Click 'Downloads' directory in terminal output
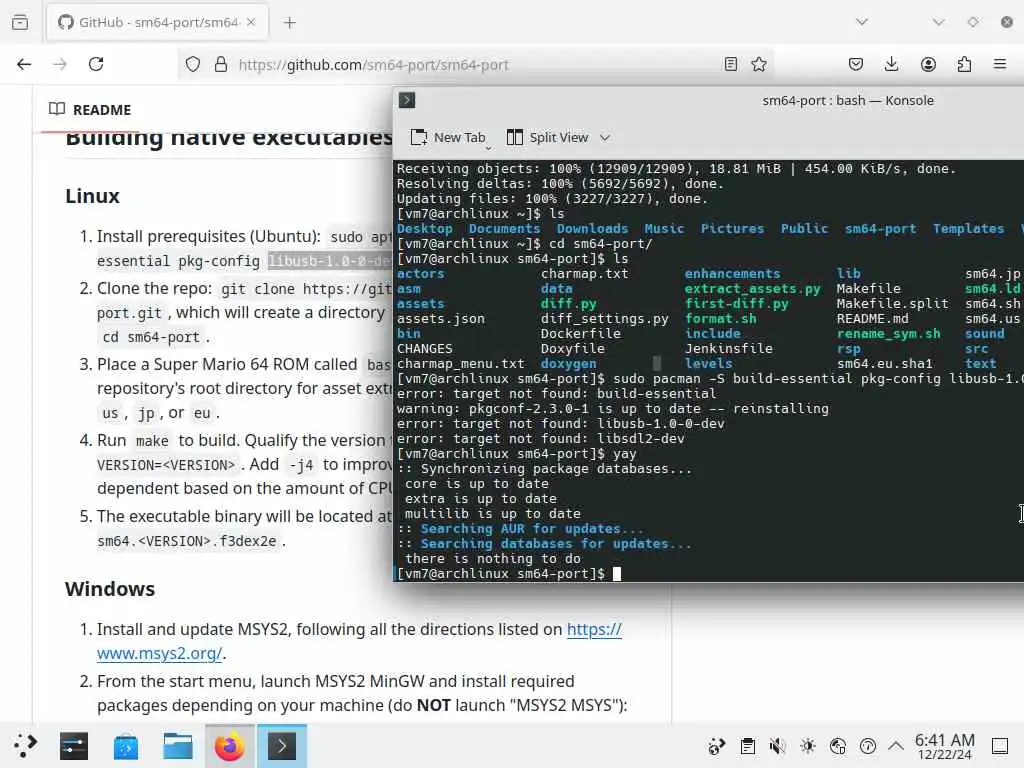The image size is (1024, 768). tap(592, 229)
